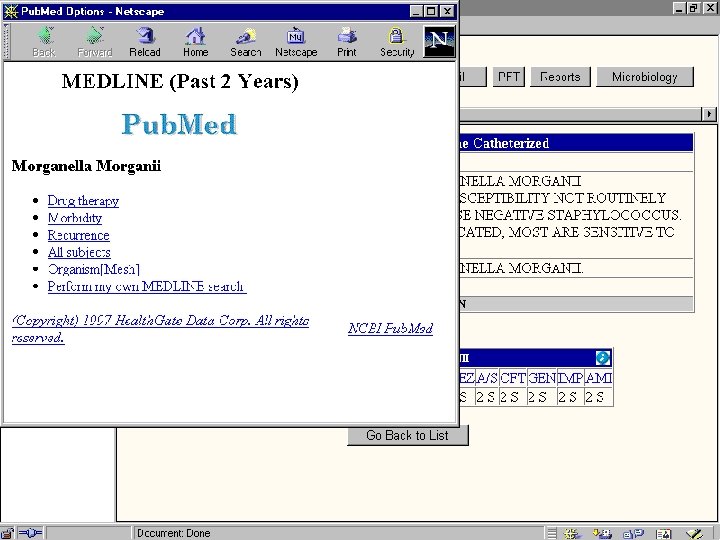Click MEDLINE (Past 2 Years) heading

coord(180,82)
